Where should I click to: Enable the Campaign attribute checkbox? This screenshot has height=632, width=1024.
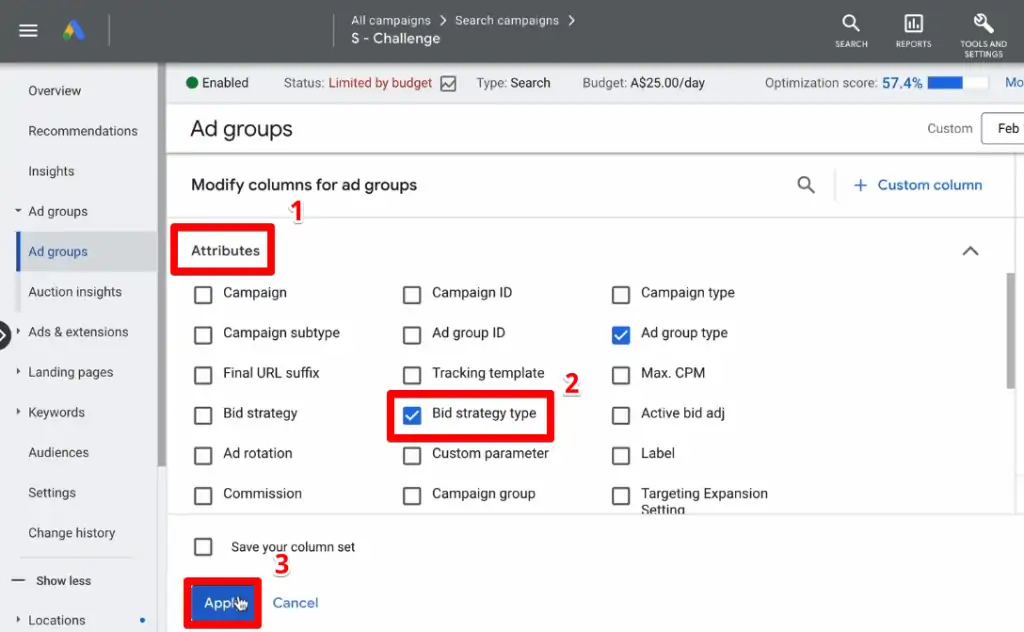click(x=203, y=294)
